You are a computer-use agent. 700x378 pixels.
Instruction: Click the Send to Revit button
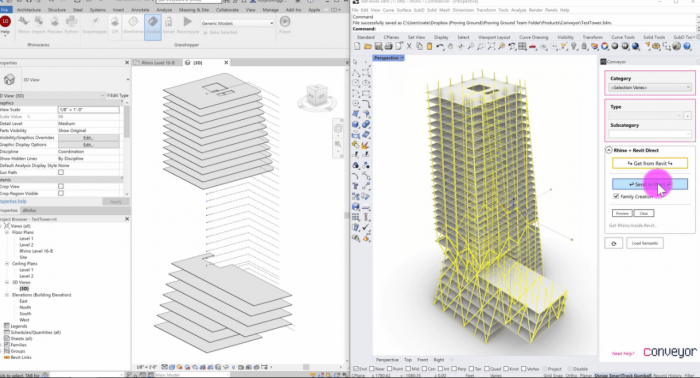point(650,184)
